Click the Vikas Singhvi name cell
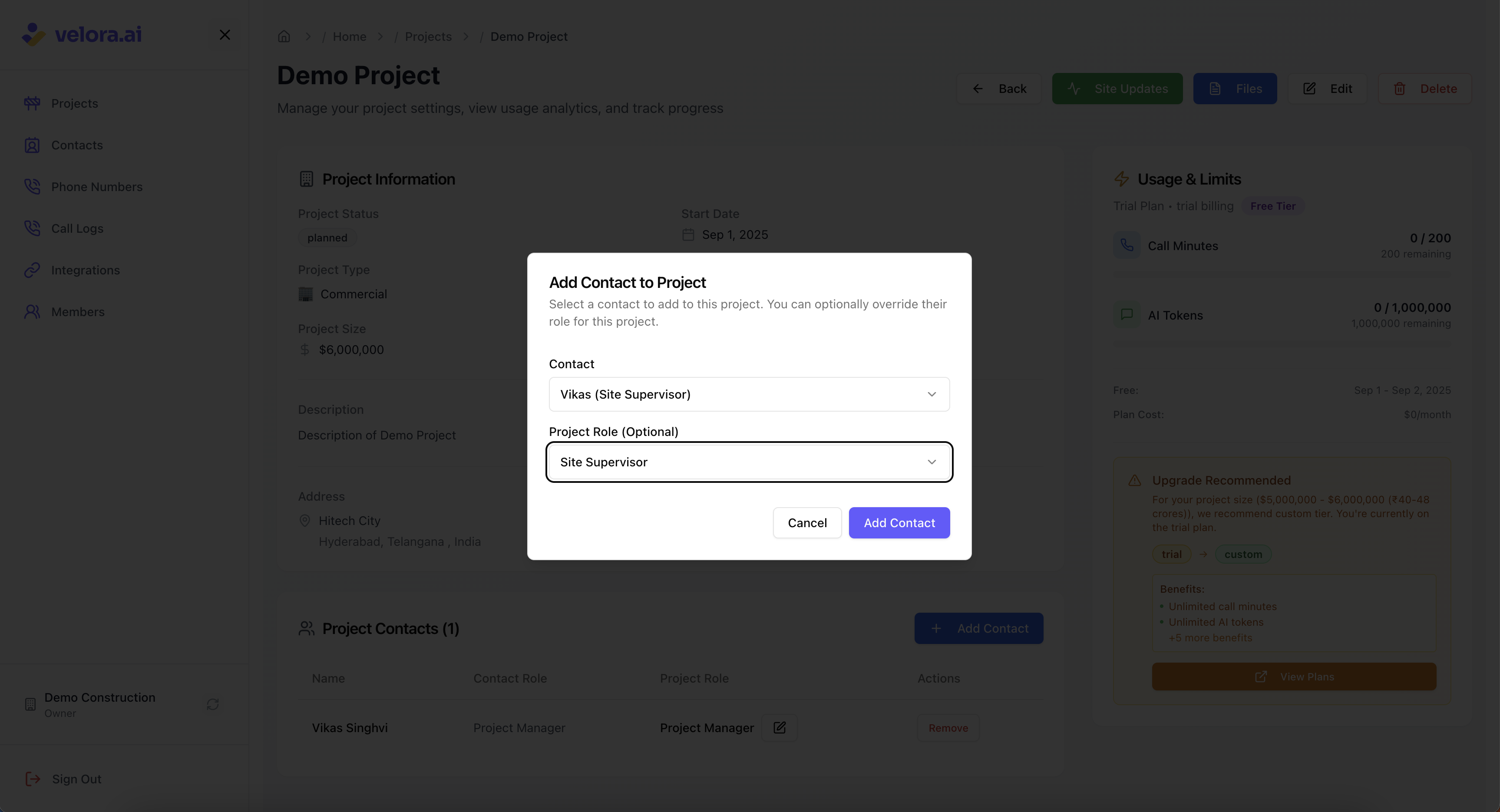 coord(350,728)
